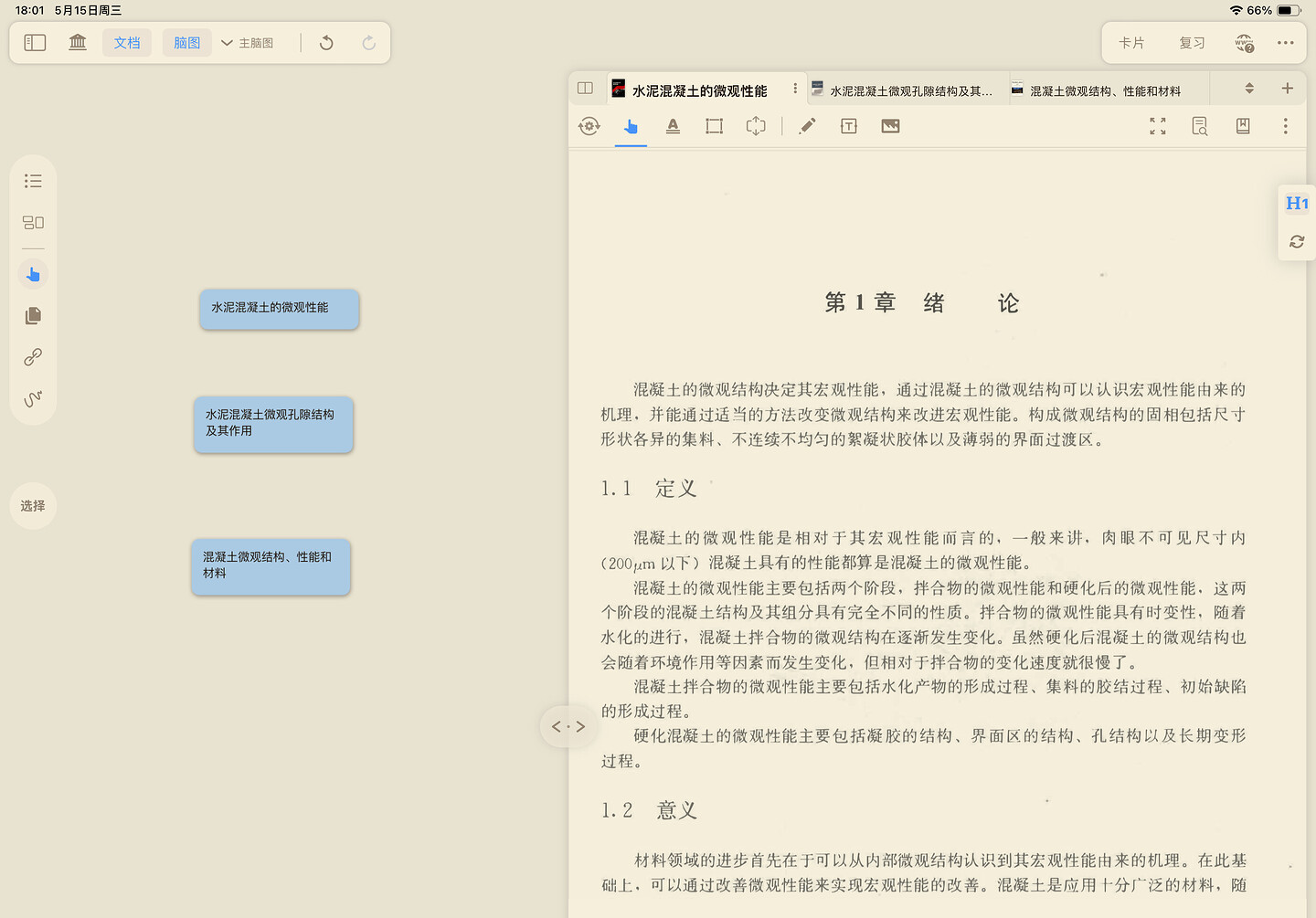Open the document bookmark icon
The width and height of the screenshot is (1316, 918).
click(1243, 126)
